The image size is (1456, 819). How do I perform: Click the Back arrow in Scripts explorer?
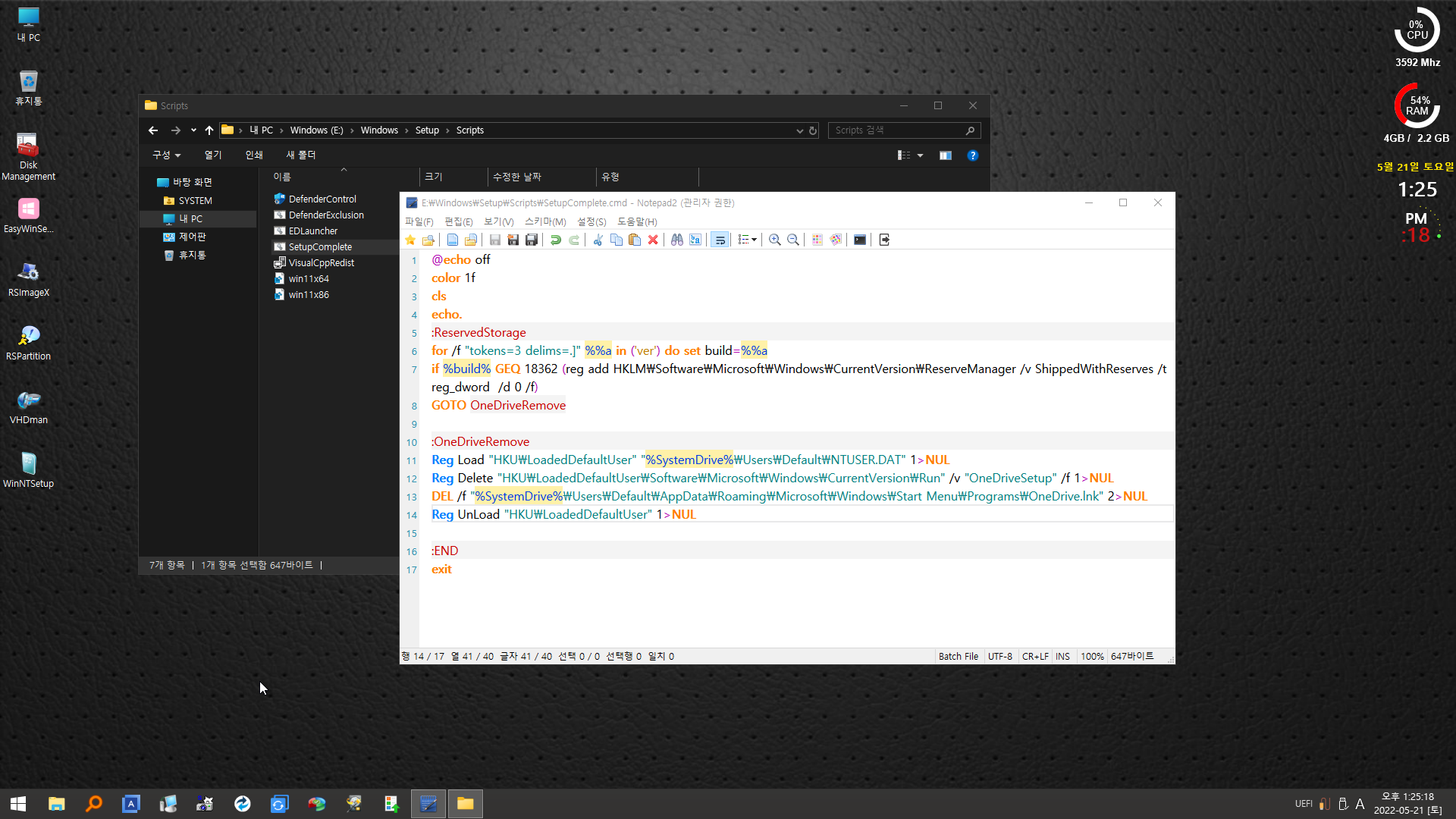click(x=153, y=130)
